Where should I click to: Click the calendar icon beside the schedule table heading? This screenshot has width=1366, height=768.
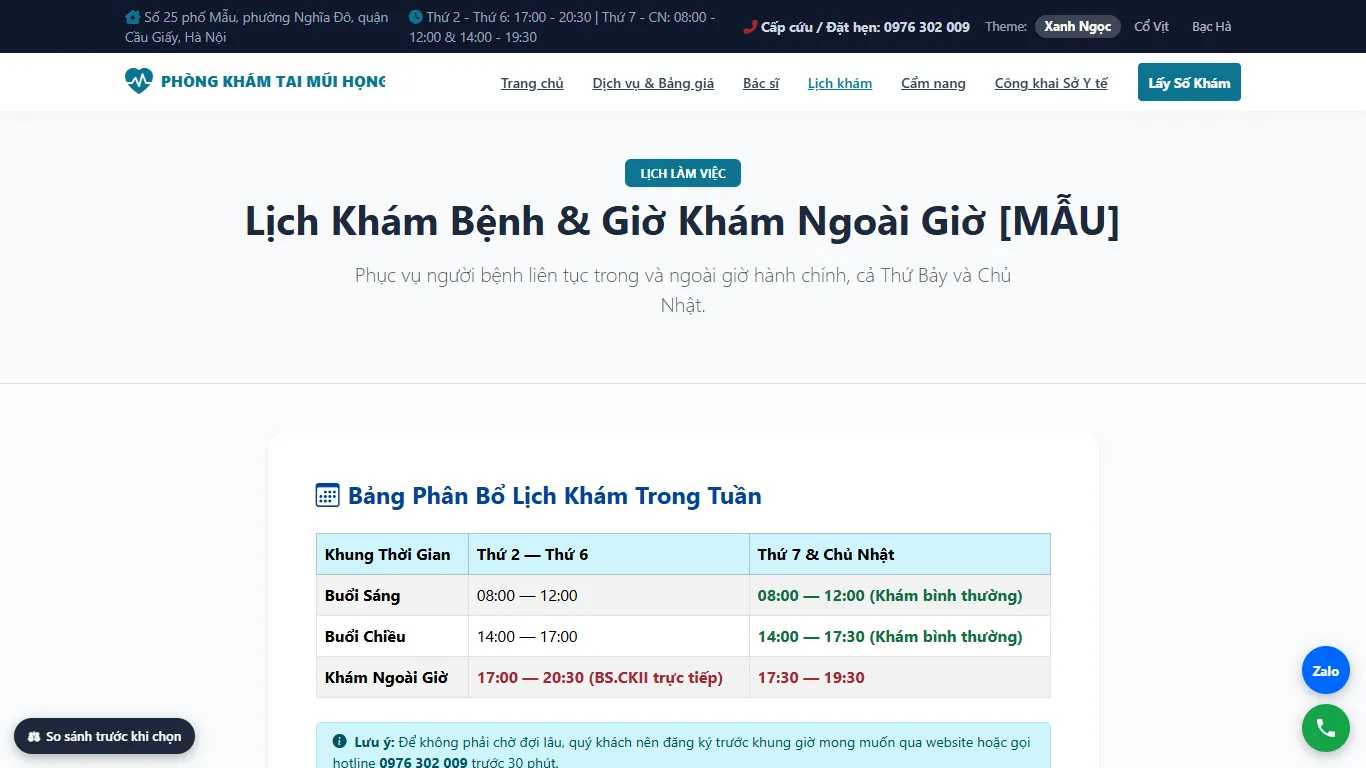(328, 495)
